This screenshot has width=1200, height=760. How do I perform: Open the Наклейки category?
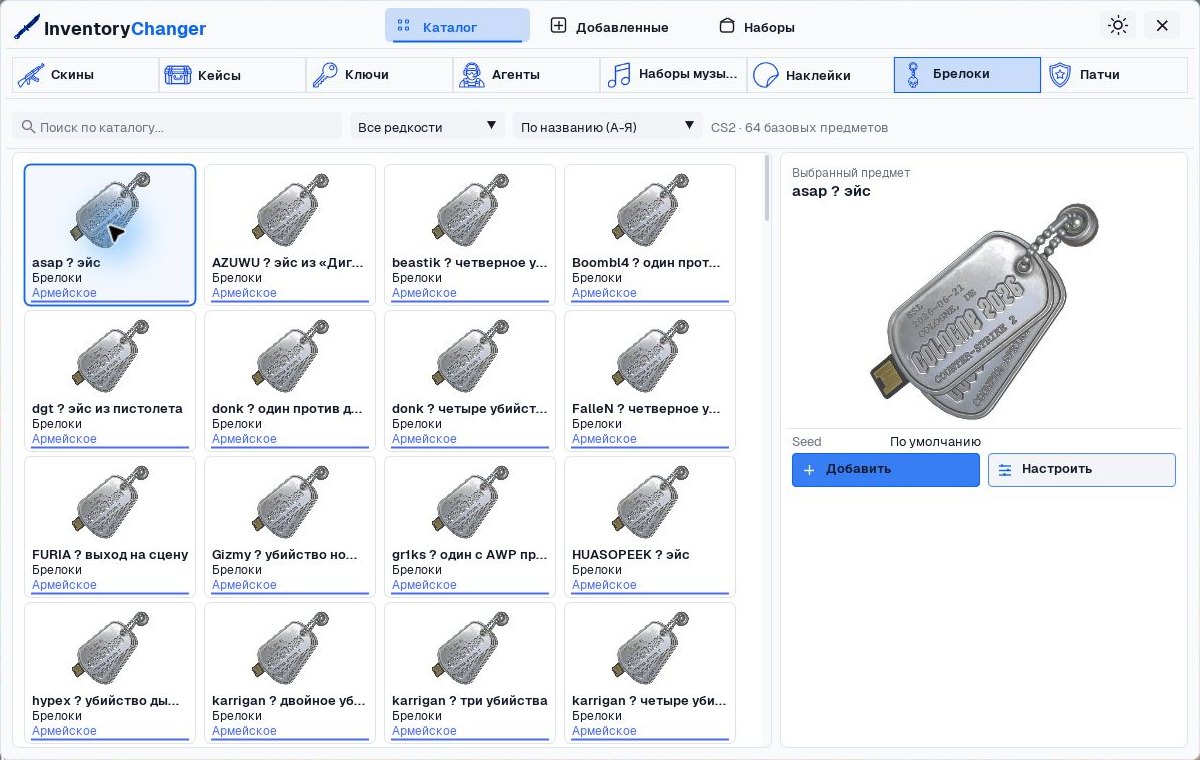pyautogui.click(x=820, y=75)
